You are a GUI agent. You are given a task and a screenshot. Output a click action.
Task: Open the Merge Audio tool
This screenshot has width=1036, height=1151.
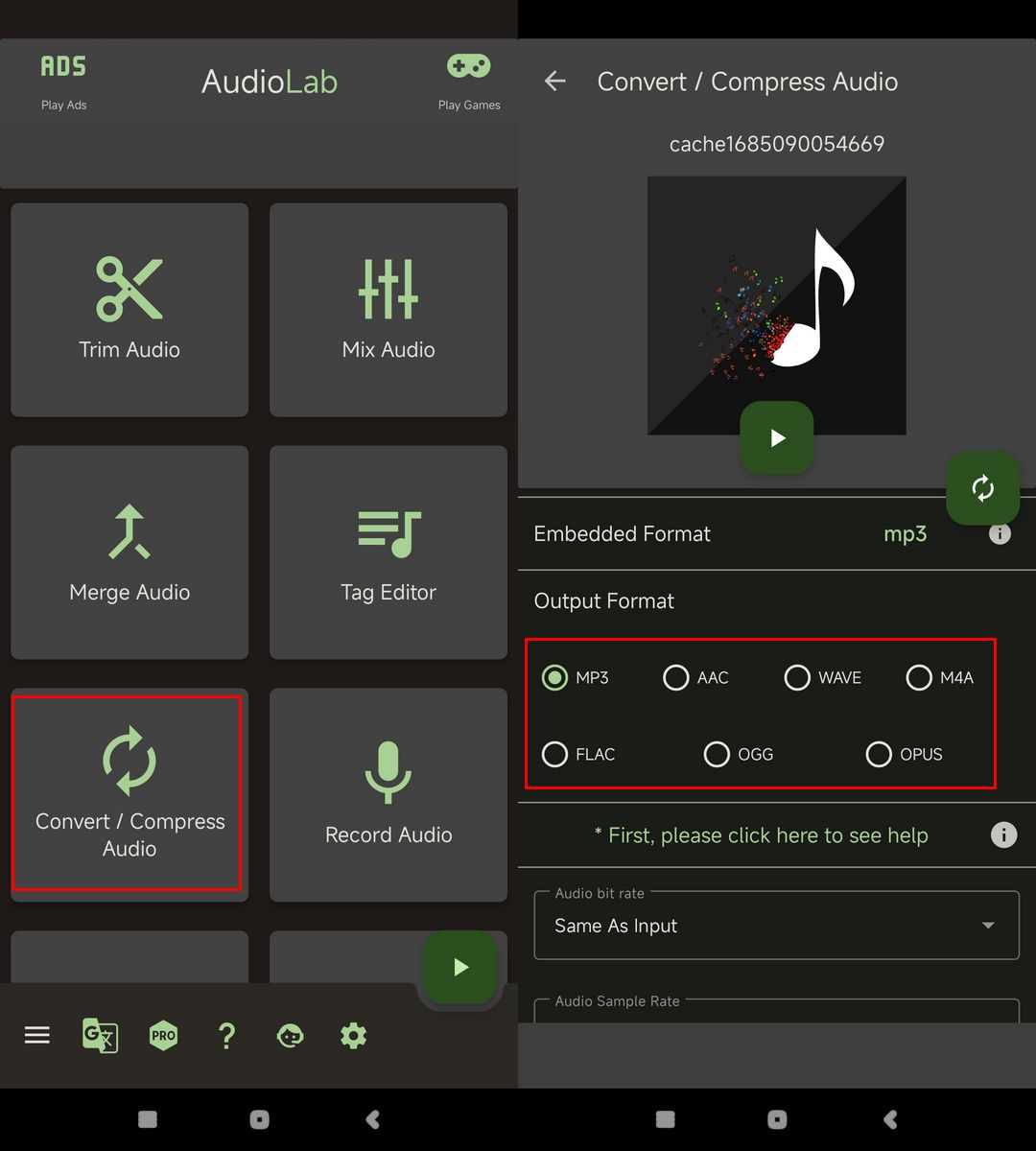coord(129,552)
